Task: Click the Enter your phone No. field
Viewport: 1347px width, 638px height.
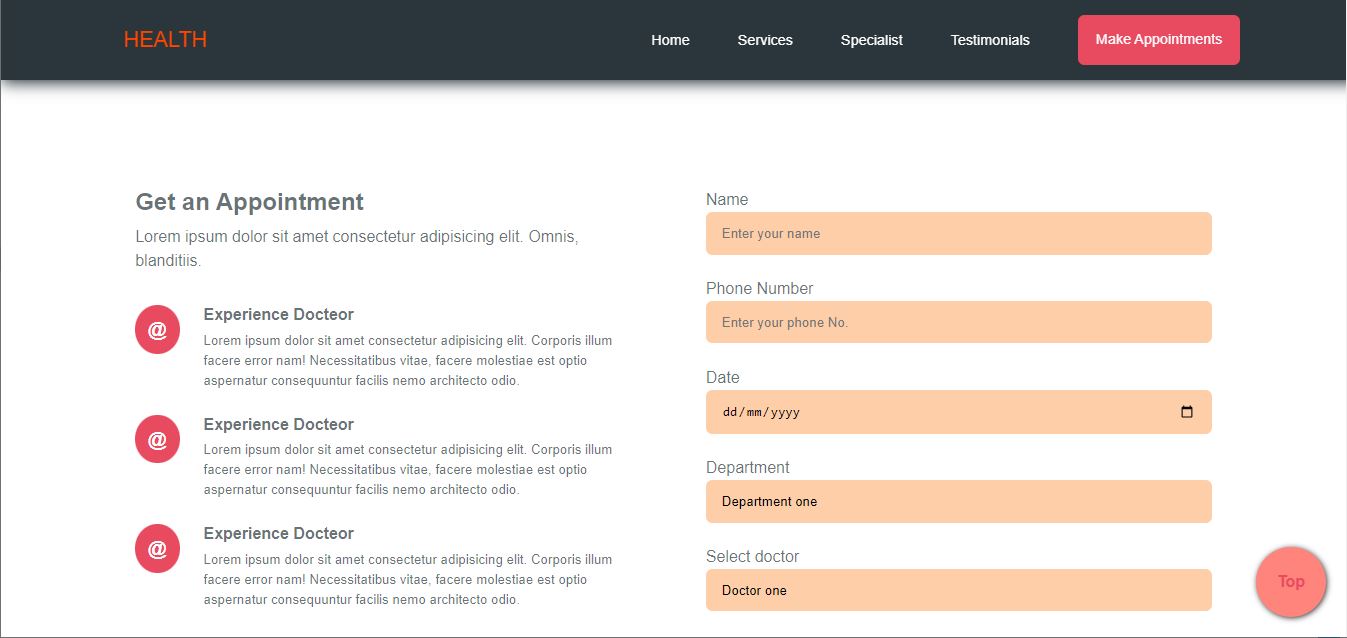Action: pyautogui.click(x=958, y=322)
